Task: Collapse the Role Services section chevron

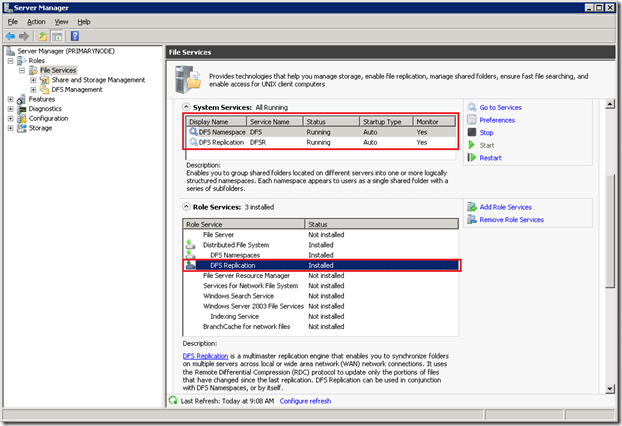Action: tap(186, 207)
